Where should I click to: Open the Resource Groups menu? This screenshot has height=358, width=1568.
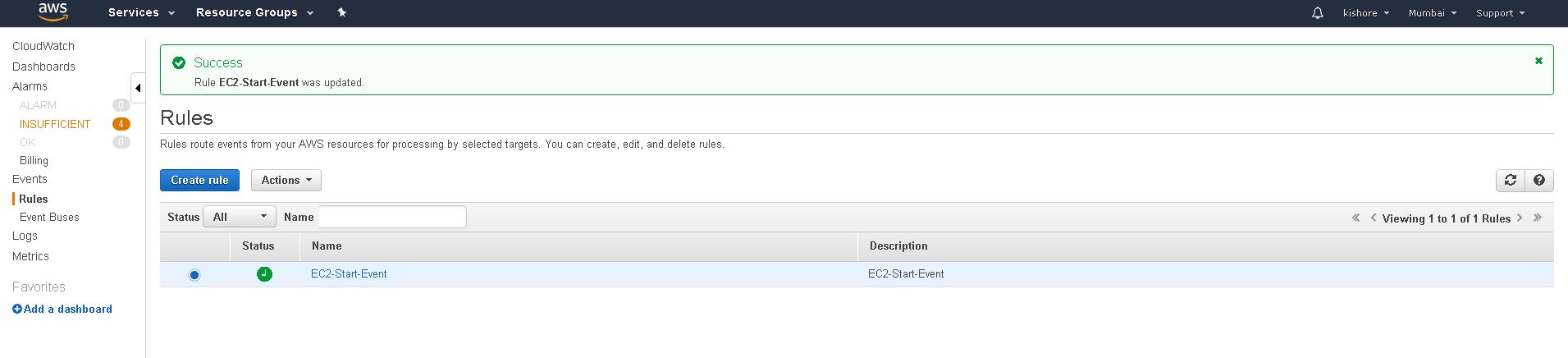[x=254, y=12]
